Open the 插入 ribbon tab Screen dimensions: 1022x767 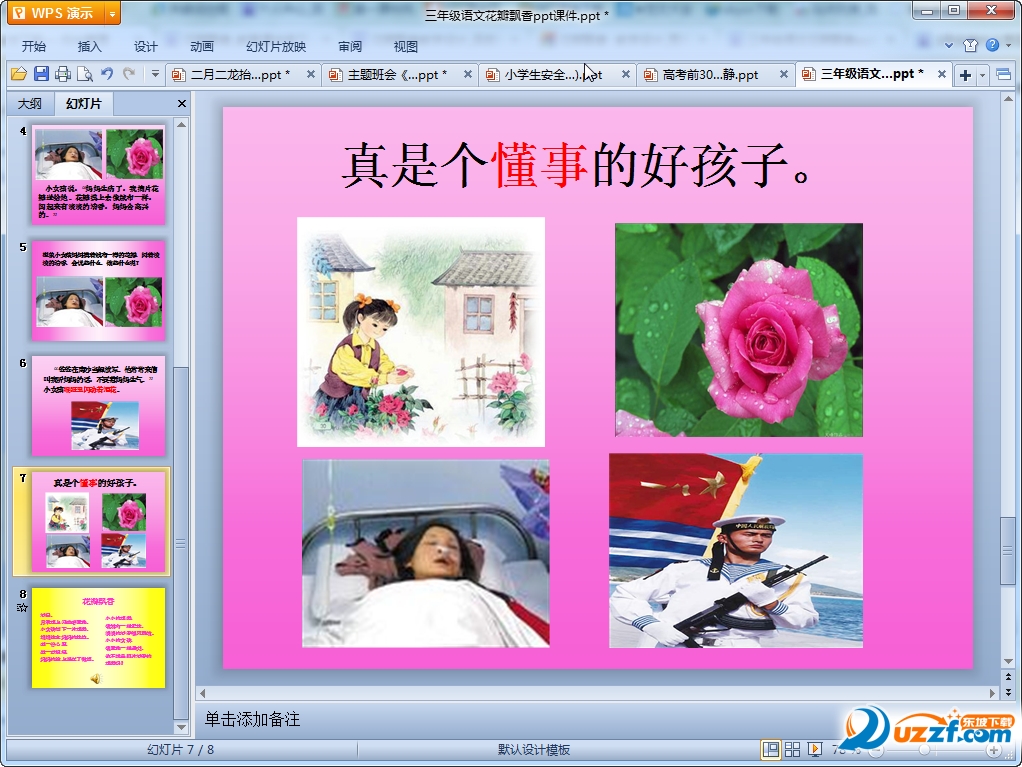click(89, 46)
